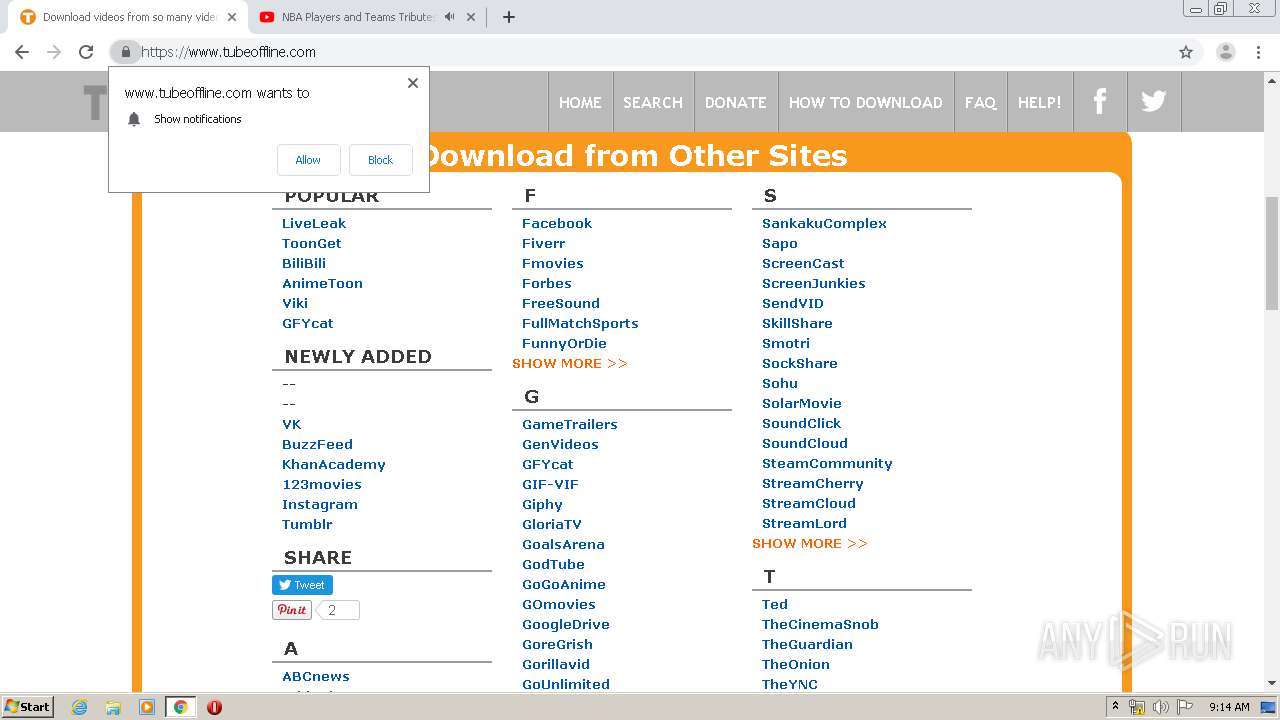The height and width of the screenshot is (720, 1280).
Task: Click the browser back arrow
Action: click(22, 52)
